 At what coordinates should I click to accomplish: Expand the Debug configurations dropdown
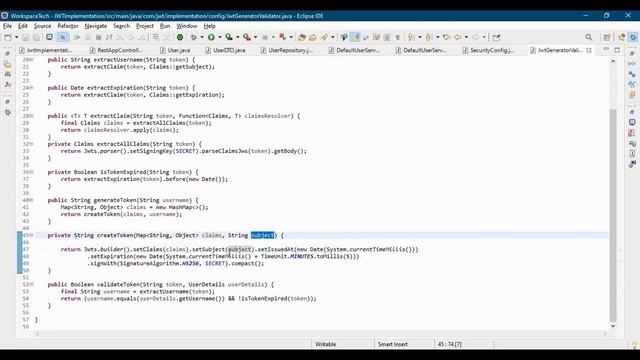point(202,37)
